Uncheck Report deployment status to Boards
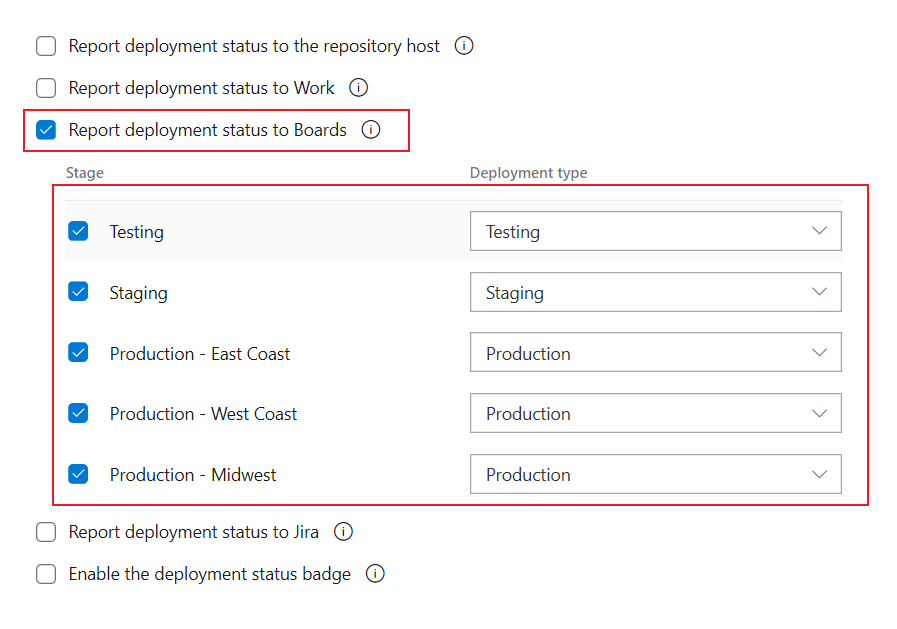The width and height of the screenshot is (897, 629). pos(46,130)
